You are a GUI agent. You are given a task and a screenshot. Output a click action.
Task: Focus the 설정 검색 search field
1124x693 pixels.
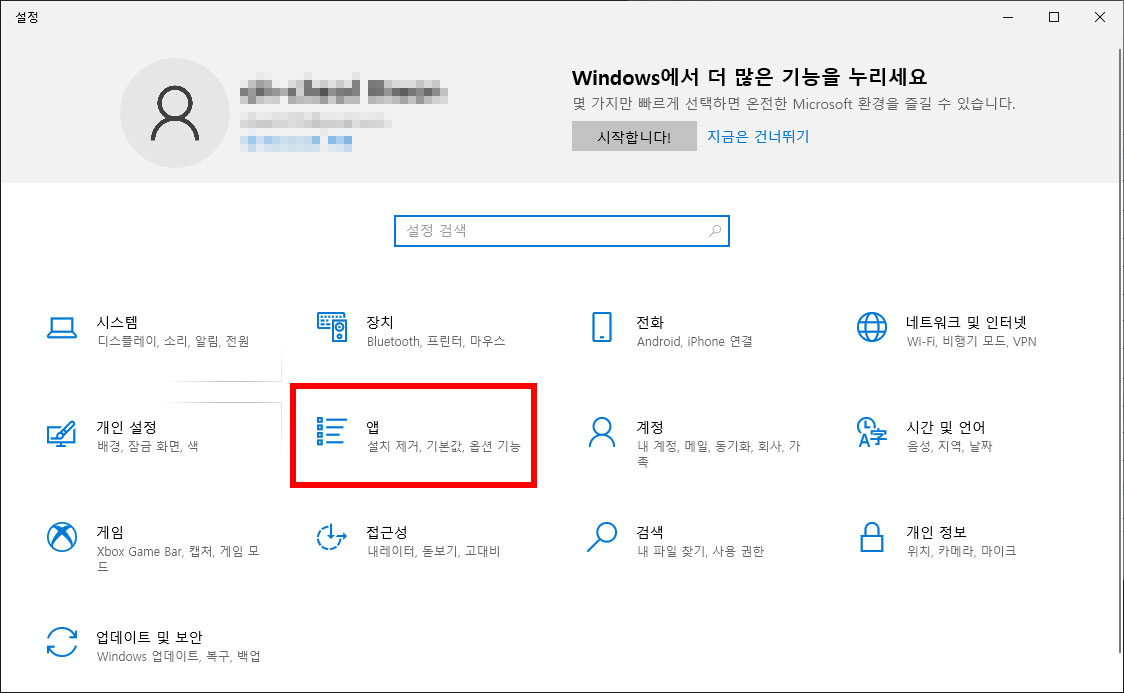click(x=561, y=231)
